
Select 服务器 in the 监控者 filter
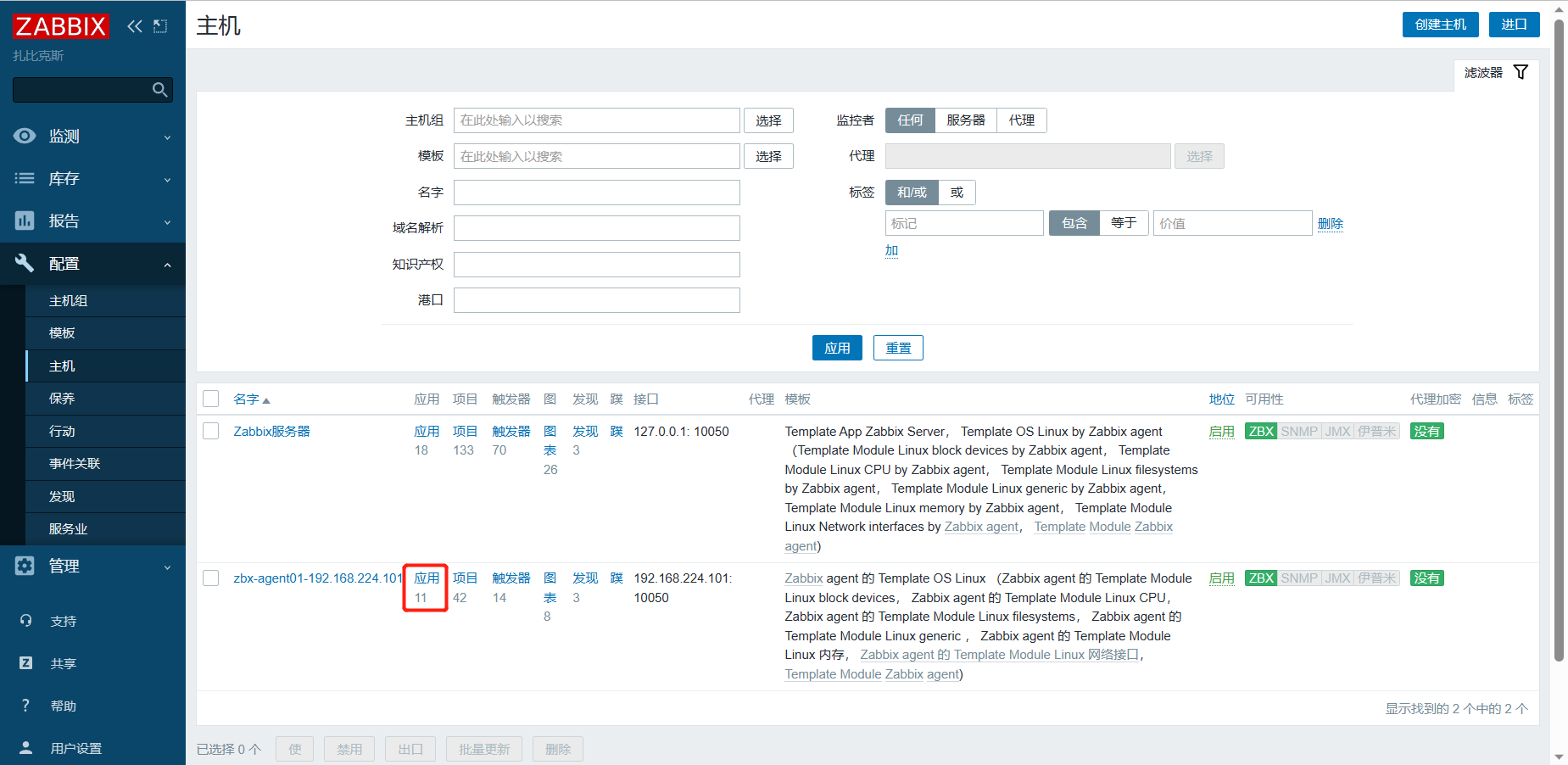(x=966, y=120)
